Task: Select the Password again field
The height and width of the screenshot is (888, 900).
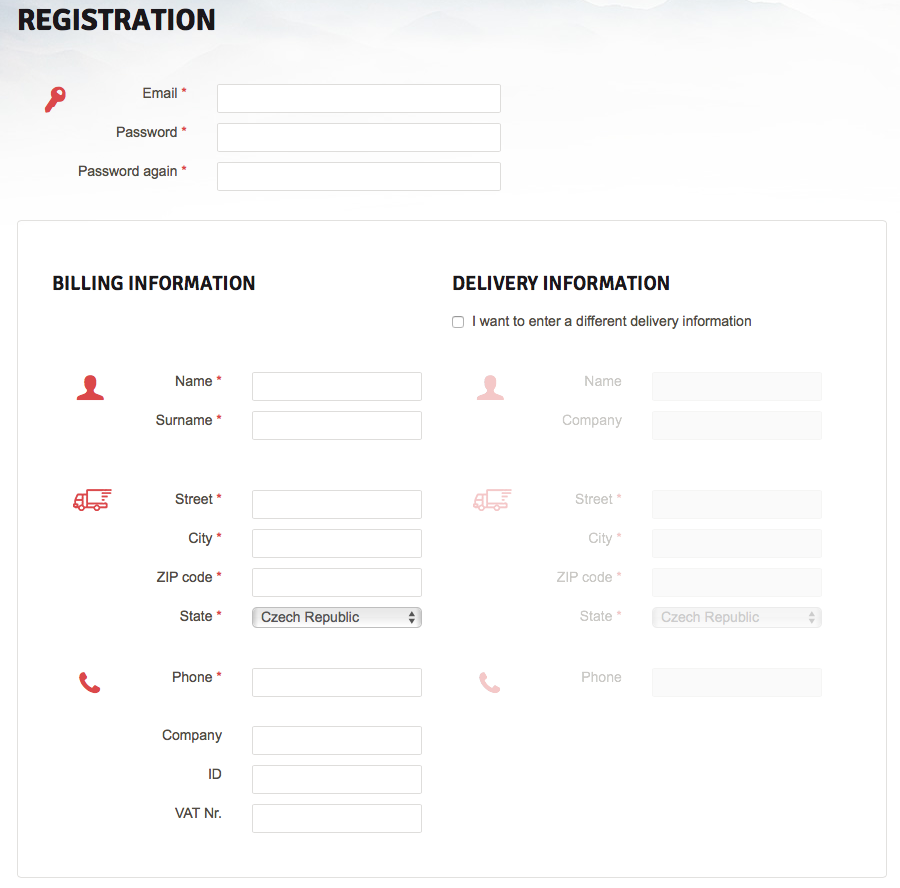Action: click(x=359, y=176)
